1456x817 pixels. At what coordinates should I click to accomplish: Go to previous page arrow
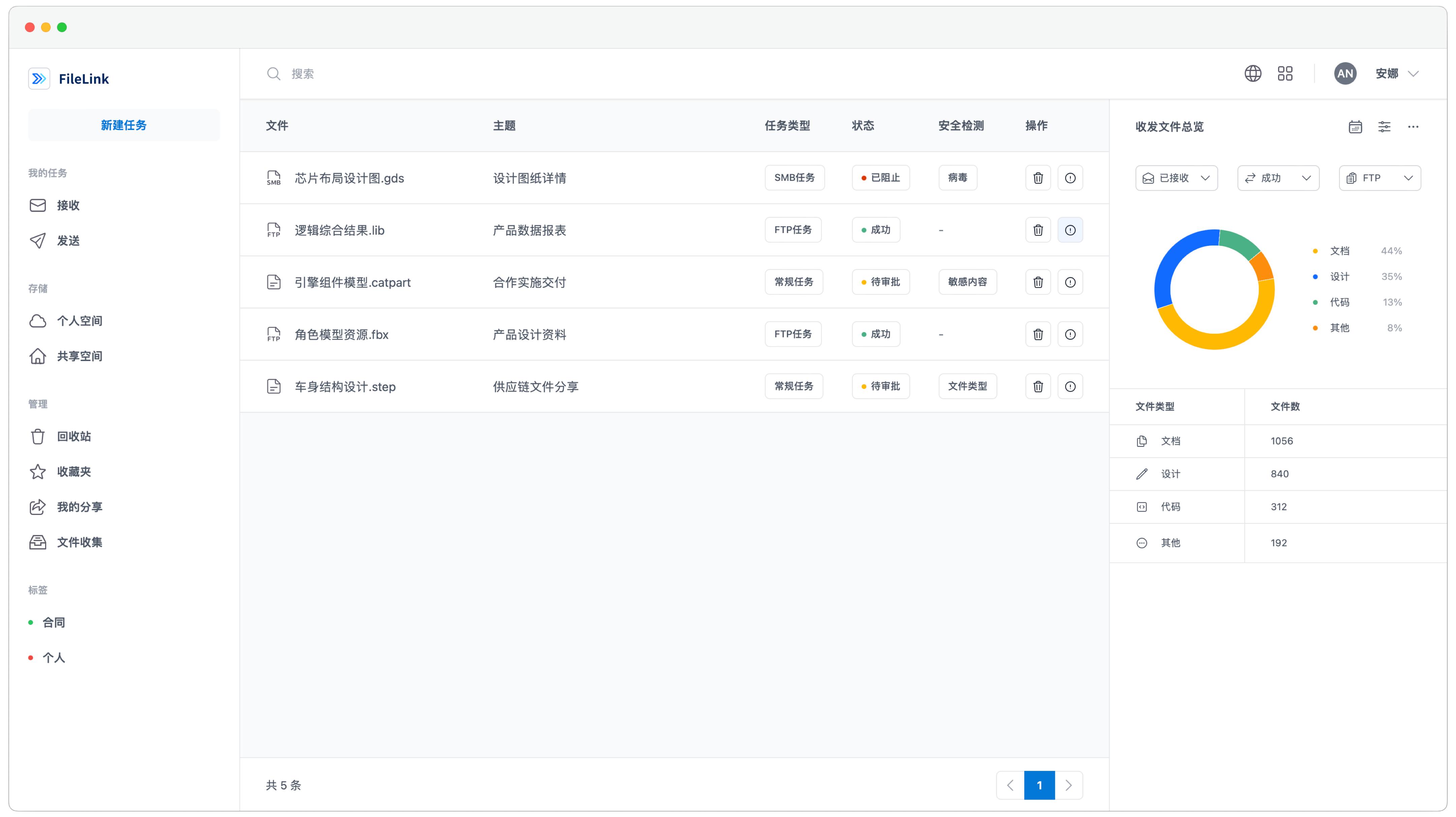(x=1010, y=785)
